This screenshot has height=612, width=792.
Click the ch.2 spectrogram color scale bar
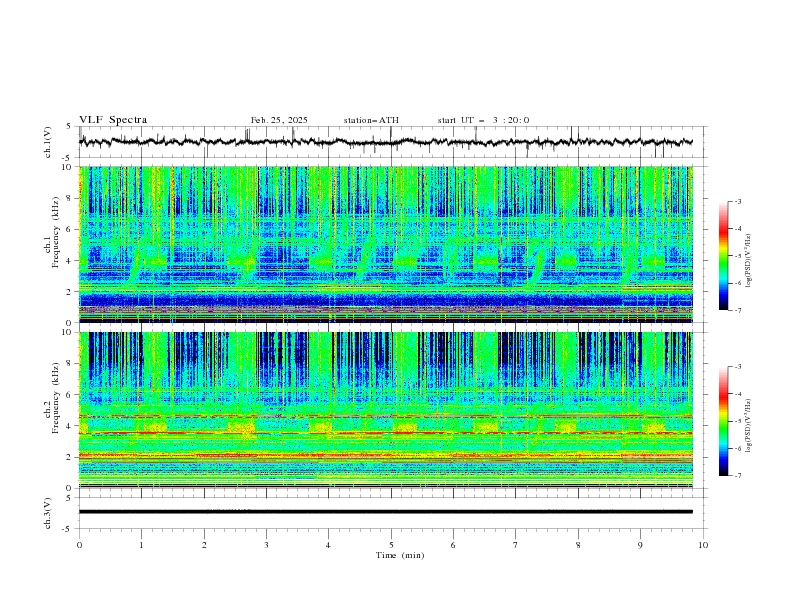(723, 421)
